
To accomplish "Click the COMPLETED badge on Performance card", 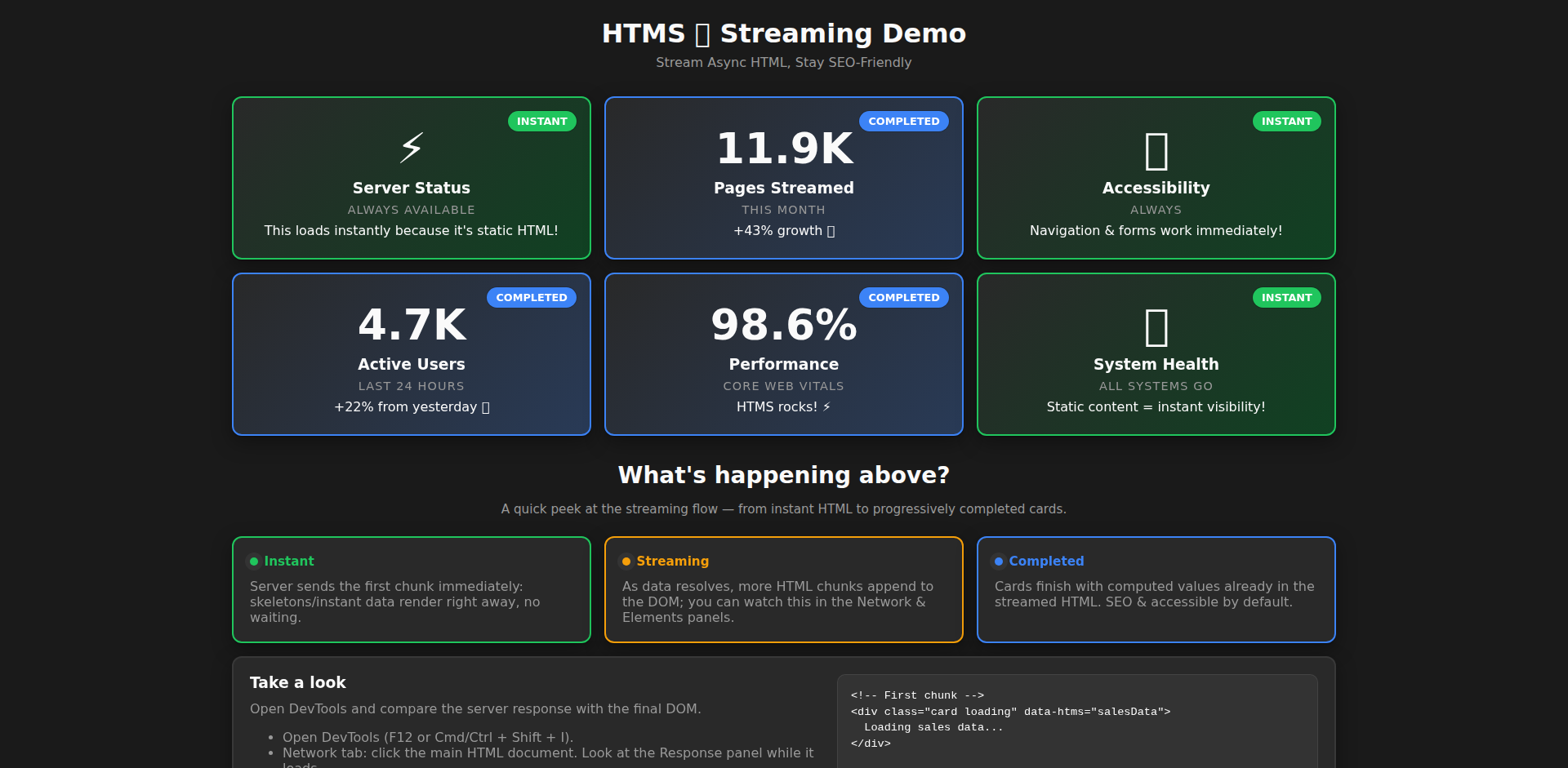I will (x=904, y=297).
